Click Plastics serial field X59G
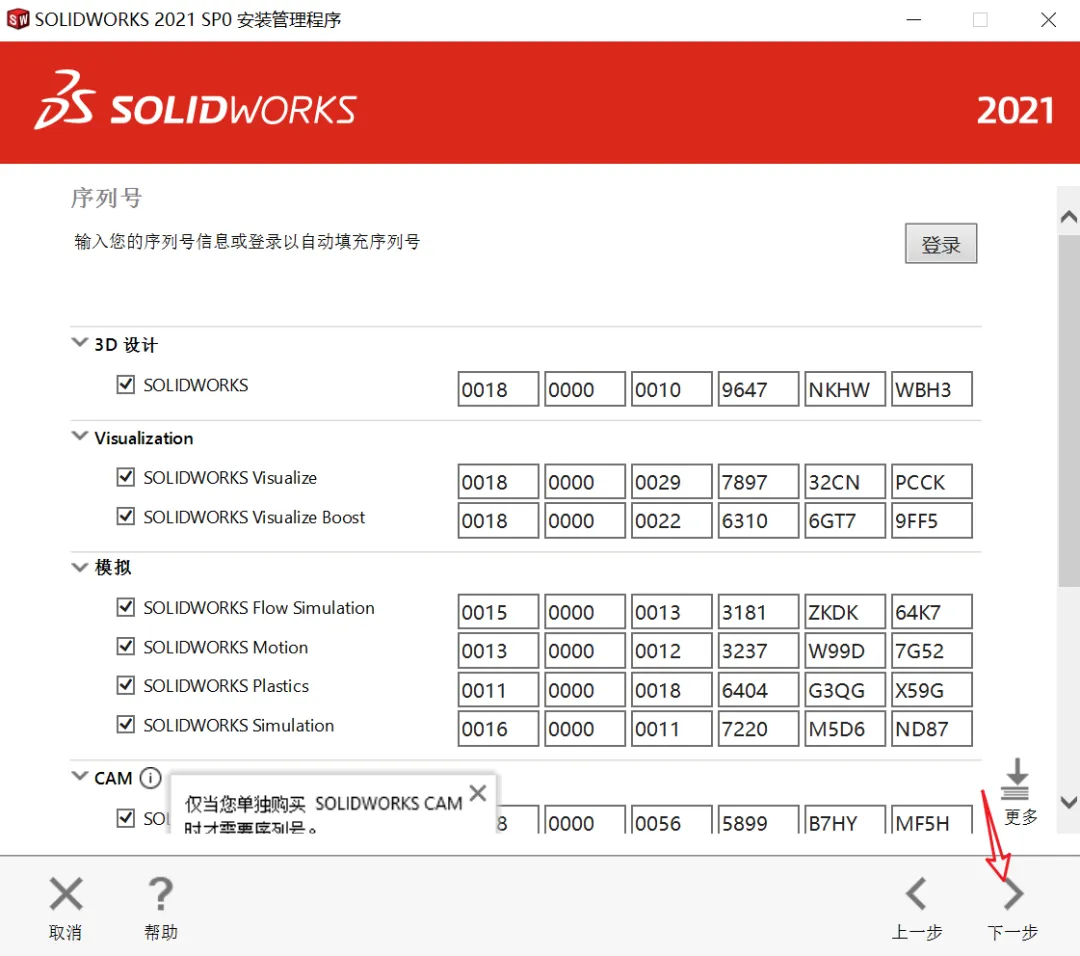Viewport: 1080px width, 956px height. pos(932,690)
